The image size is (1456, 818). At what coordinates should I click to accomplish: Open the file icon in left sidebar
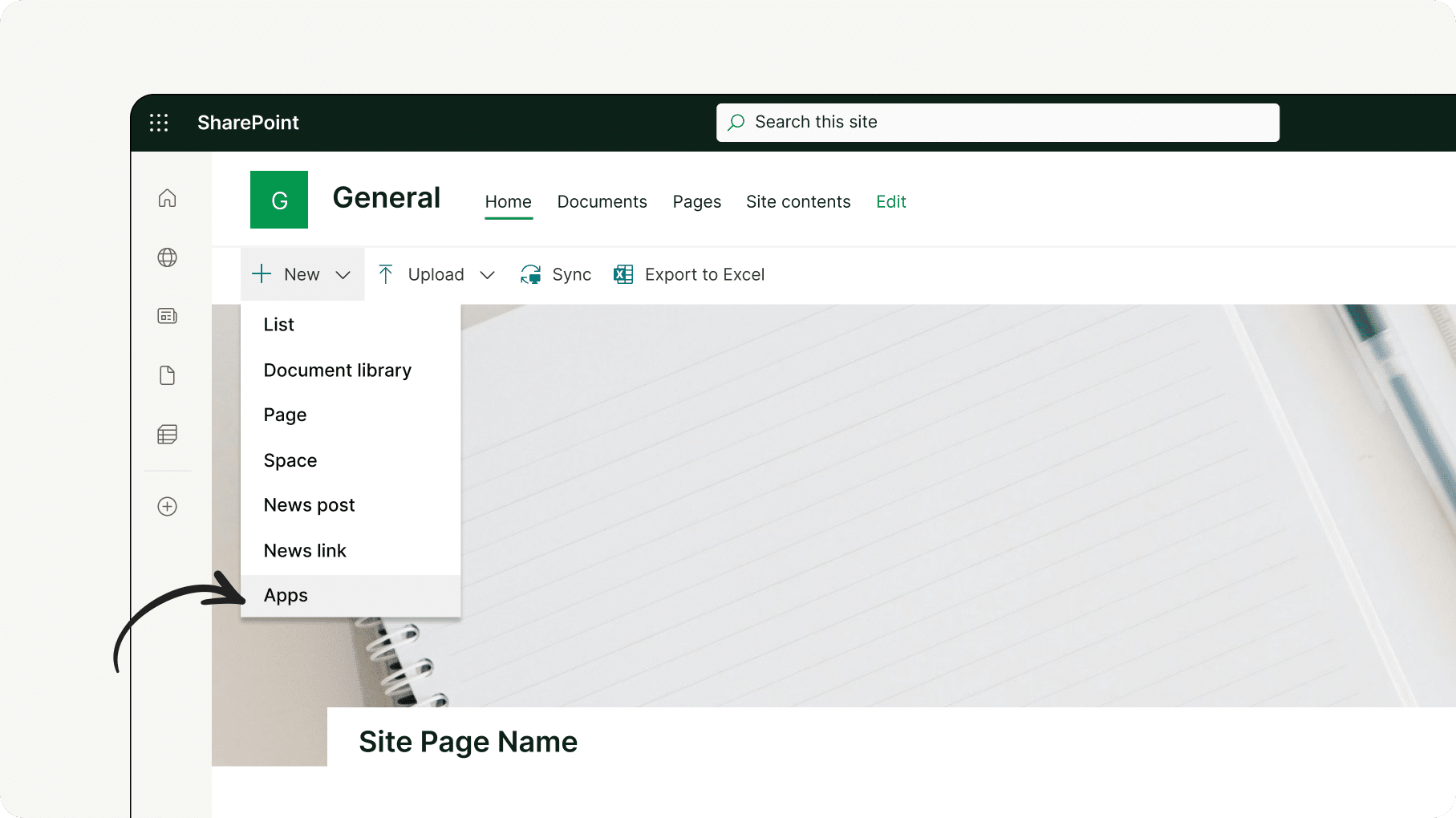tap(167, 375)
